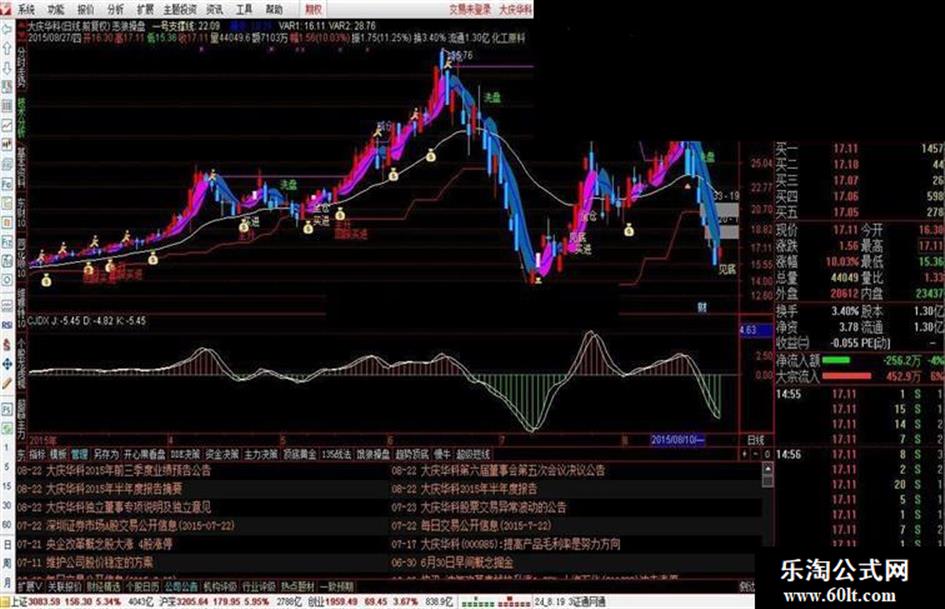Viewport: 945px width, 609px height.
Task: Open the 资讯 menu
Action: pos(215,9)
